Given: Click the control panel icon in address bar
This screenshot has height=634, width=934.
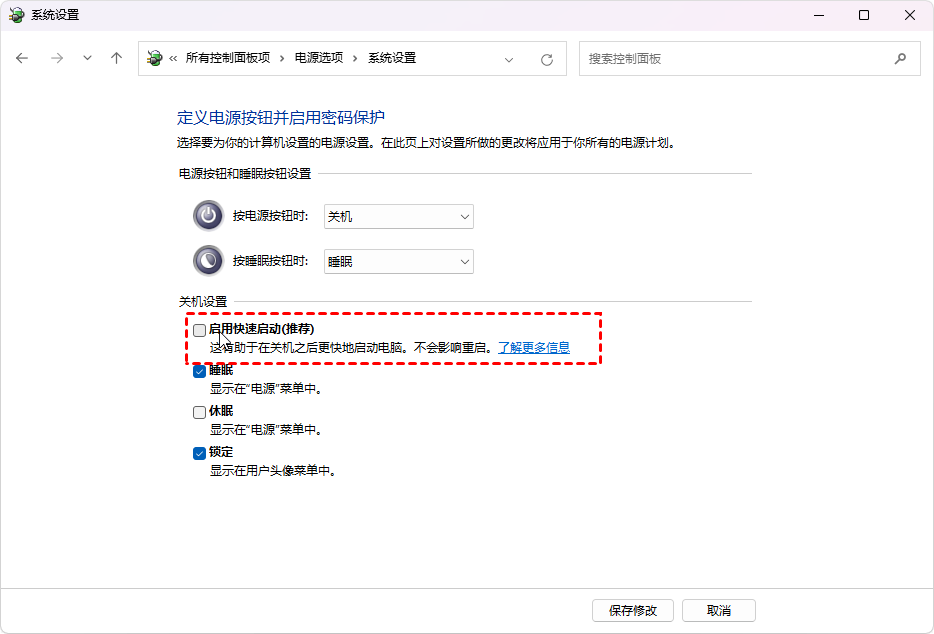Looking at the screenshot, I should 155,58.
